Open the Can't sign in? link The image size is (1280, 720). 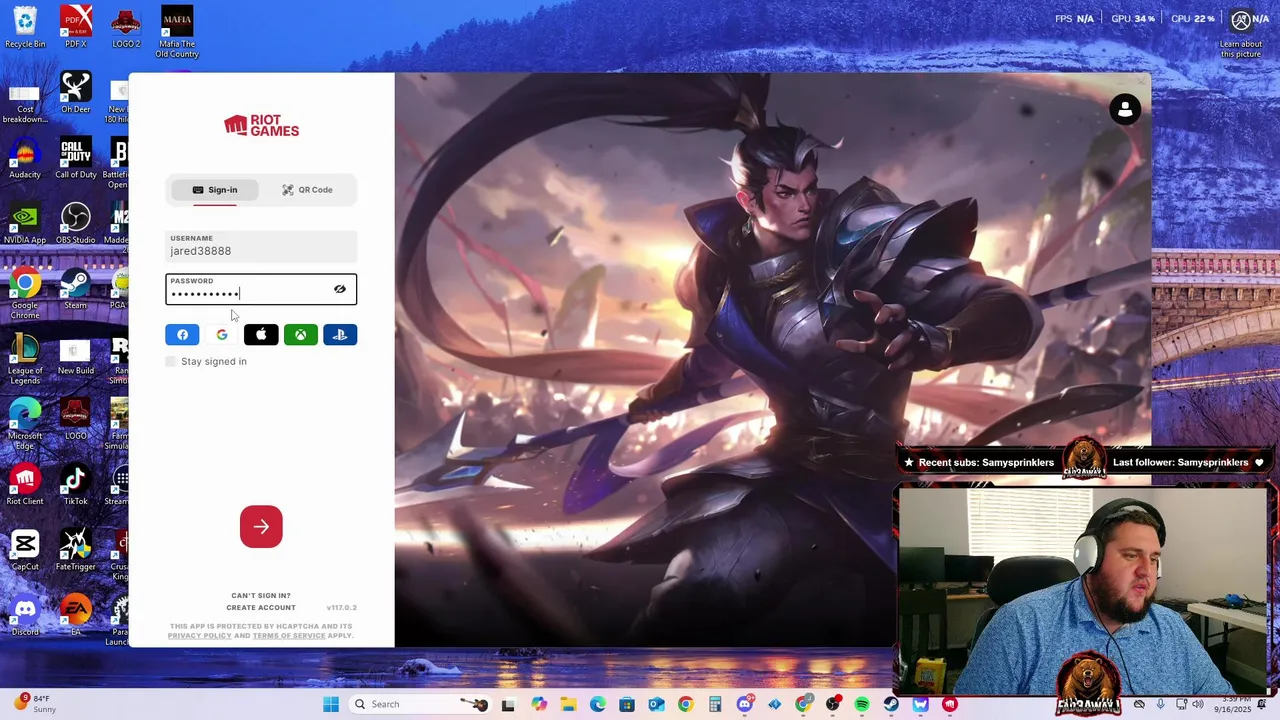pos(261,595)
